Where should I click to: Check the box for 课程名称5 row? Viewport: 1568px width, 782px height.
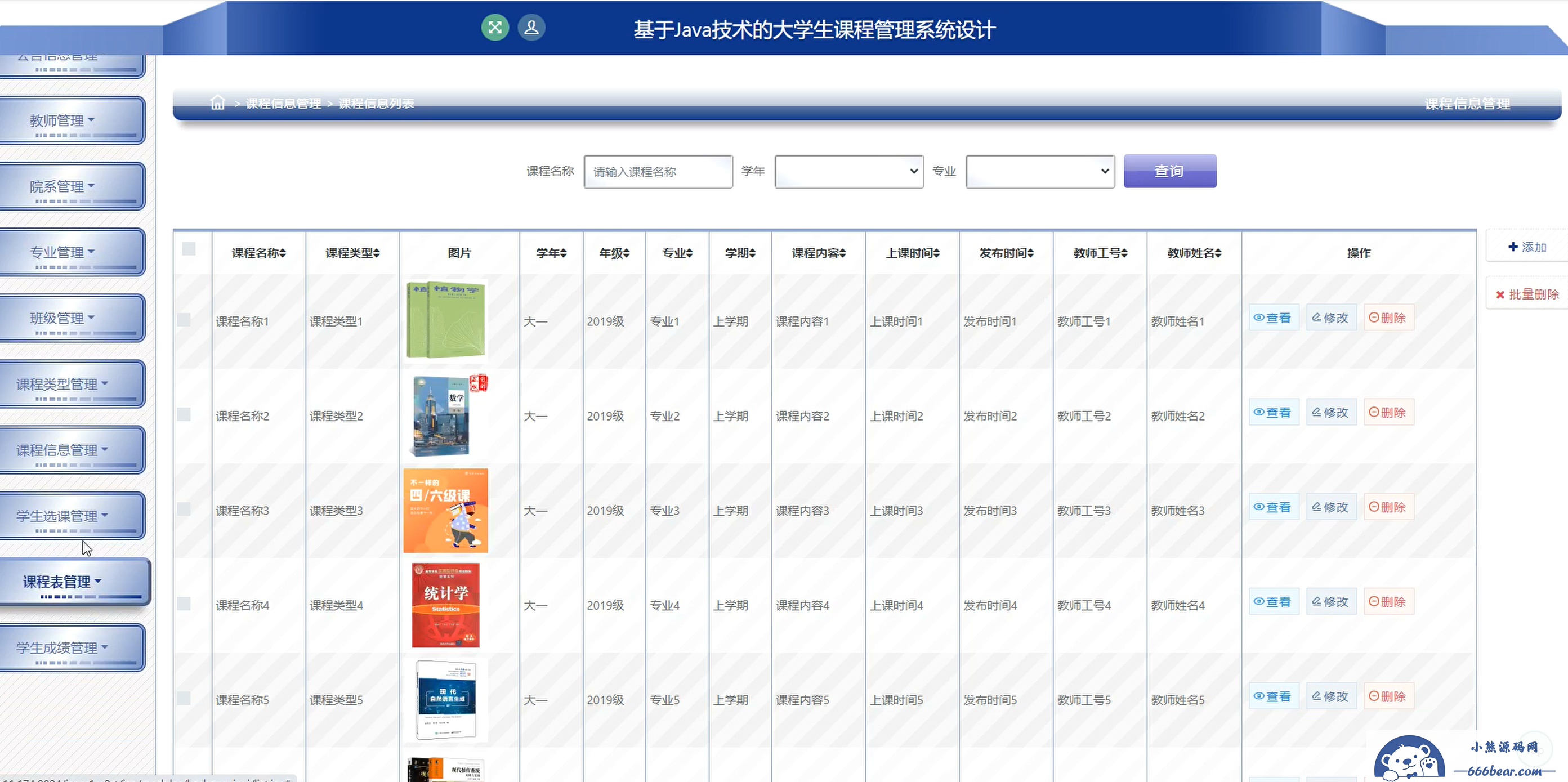(184, 698)
